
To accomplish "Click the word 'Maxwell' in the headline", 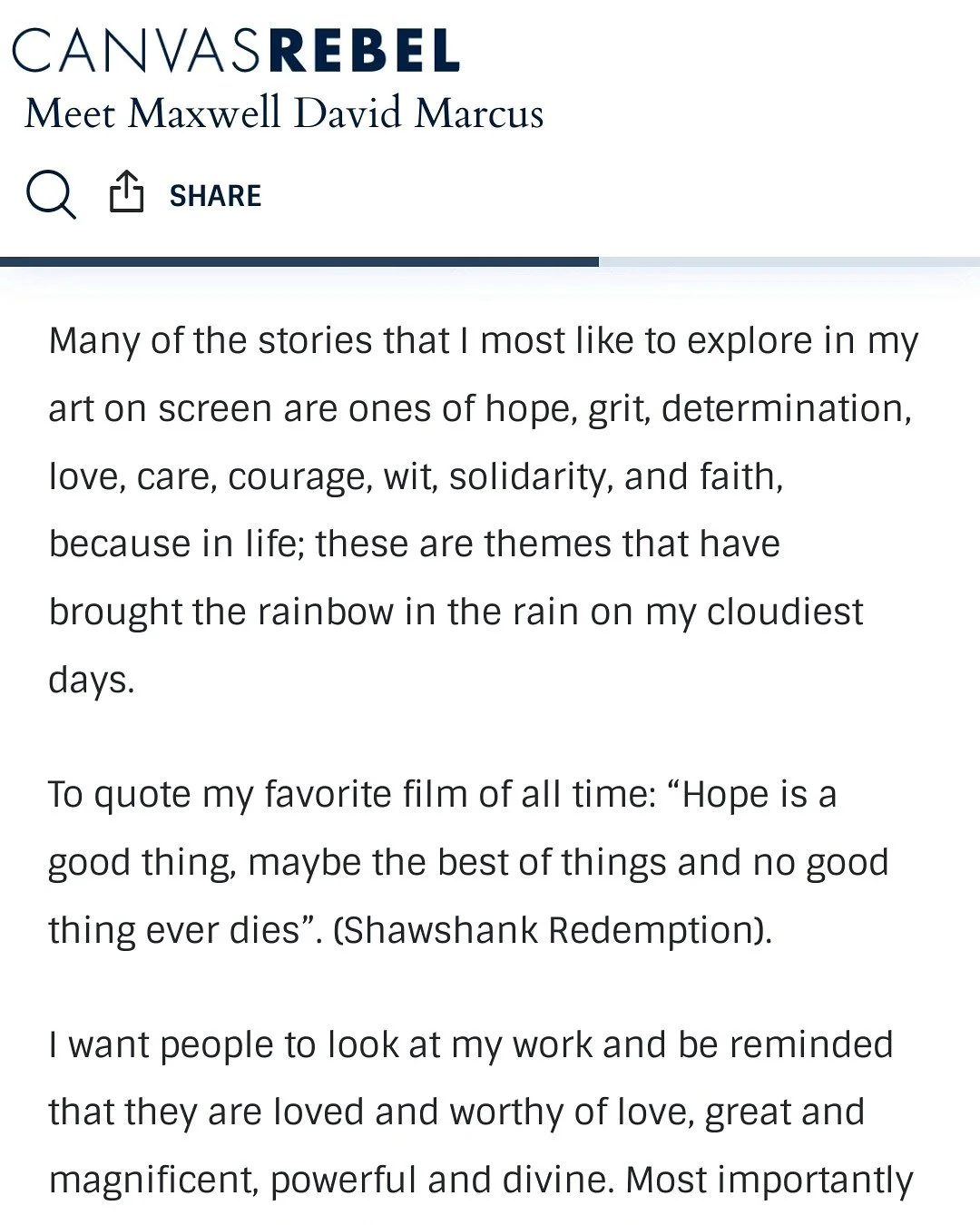I will [x=205, y=113].
